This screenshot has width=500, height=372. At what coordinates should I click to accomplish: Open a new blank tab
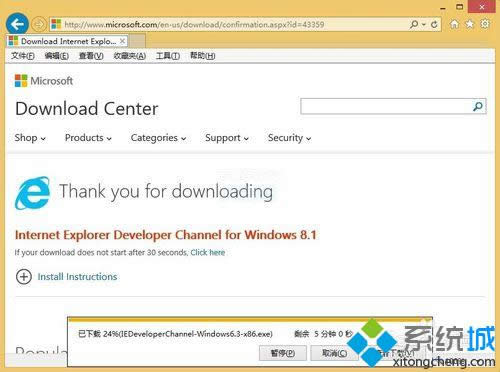(137, 41)
